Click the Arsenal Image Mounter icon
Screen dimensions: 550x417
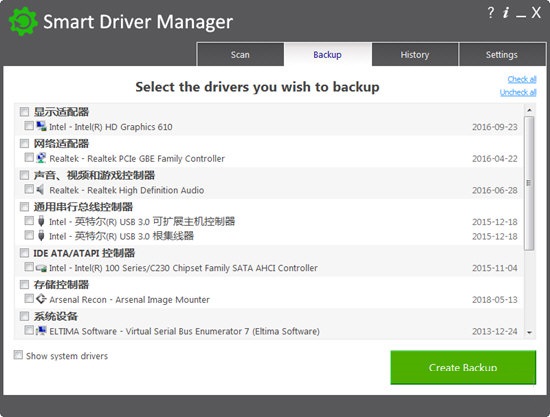(41, 299)
